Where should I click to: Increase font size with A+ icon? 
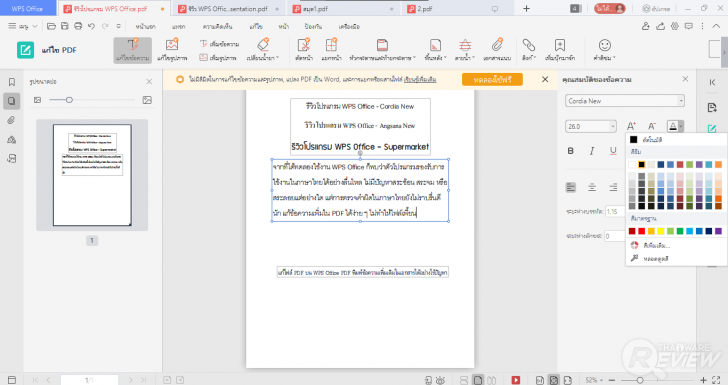[631, 126]
